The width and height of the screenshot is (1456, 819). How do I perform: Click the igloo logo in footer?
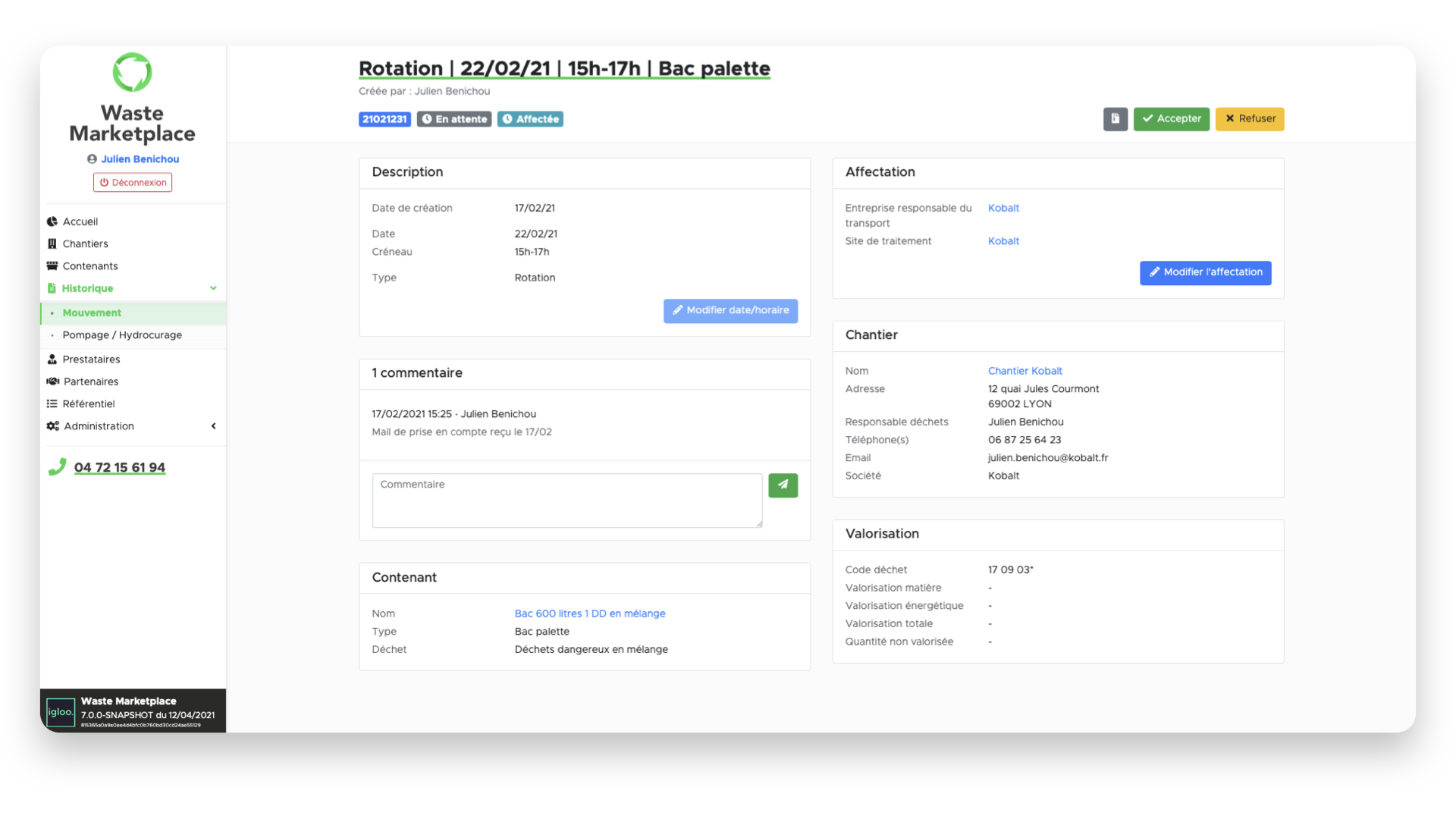click(x=61, y=712)
